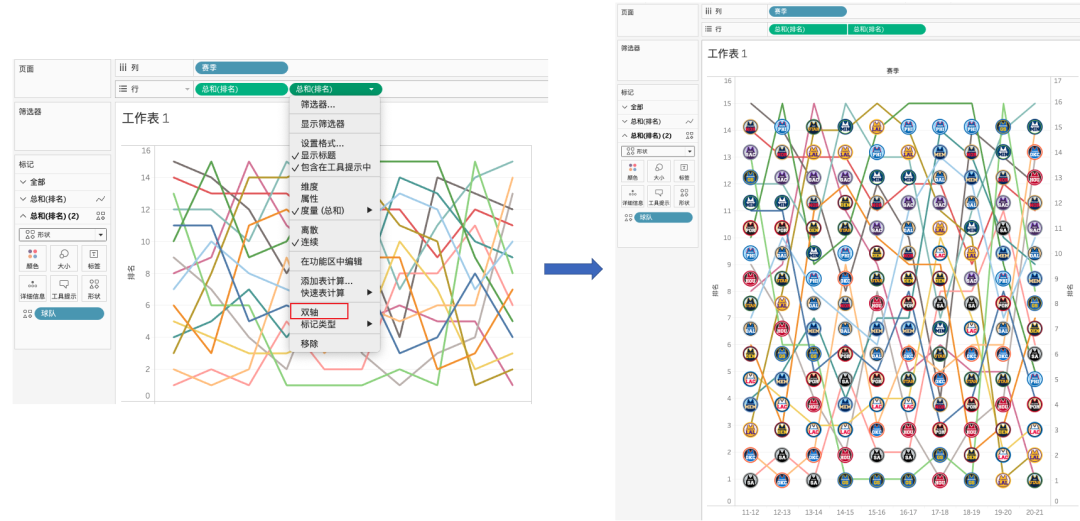Click second 总和(排名) pill on right rows shelf

point(886,29)
